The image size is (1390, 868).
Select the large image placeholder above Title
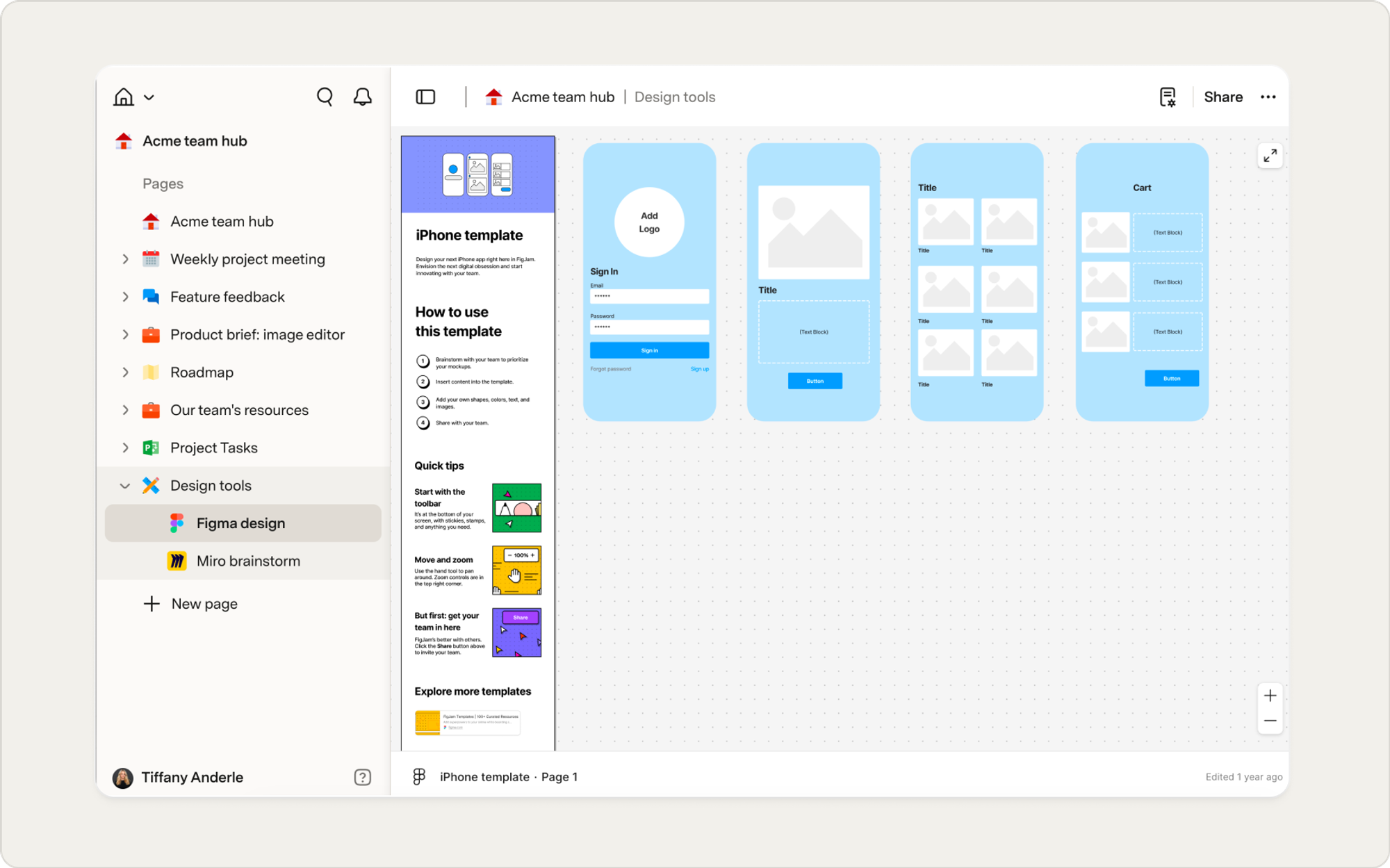coord(814,232)
